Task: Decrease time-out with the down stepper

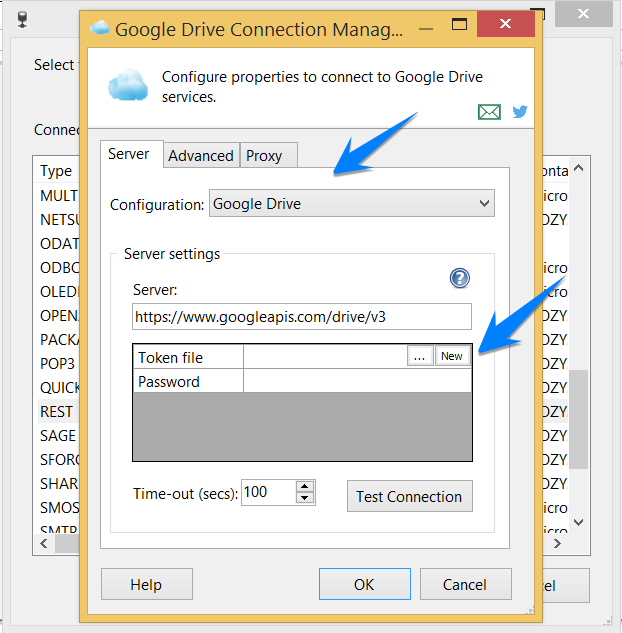Action: pyautogui.click(x=305, y=498)
